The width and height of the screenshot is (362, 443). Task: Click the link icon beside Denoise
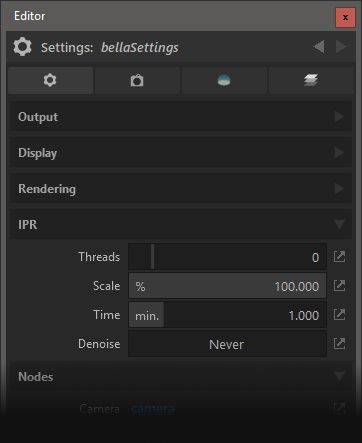339,344
